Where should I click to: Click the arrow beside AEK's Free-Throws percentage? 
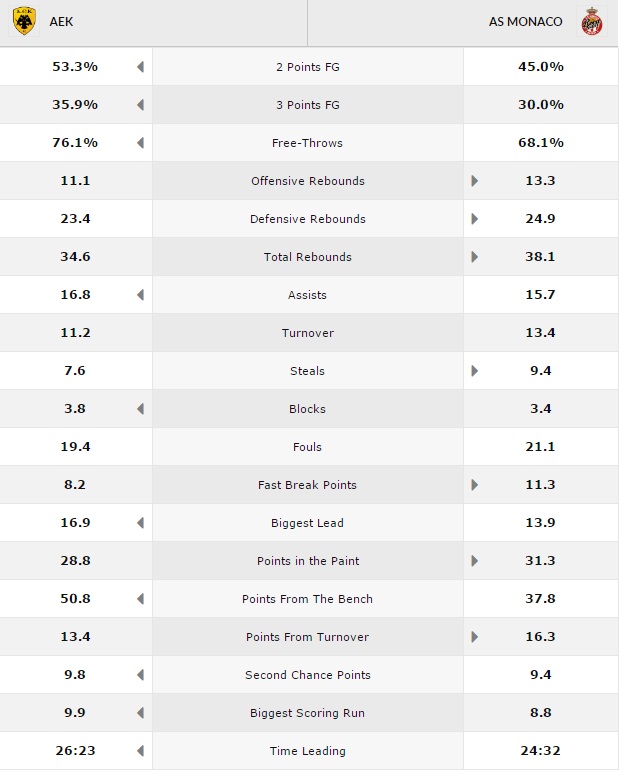pyautogui.click(x=141, y=143)
